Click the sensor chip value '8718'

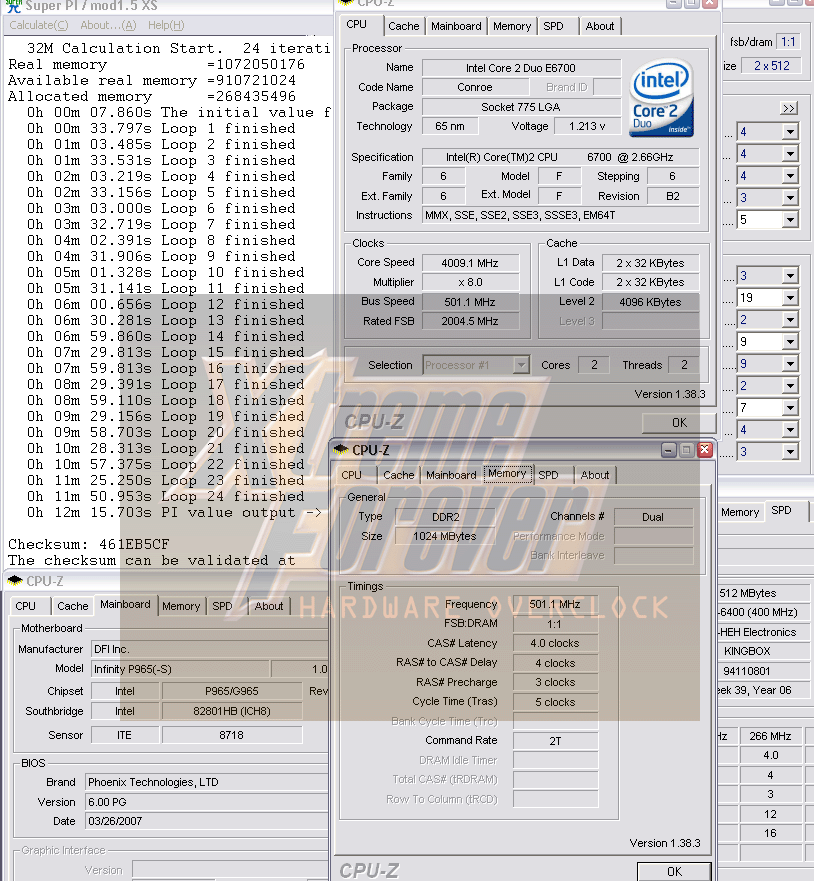tap(231, 735)
